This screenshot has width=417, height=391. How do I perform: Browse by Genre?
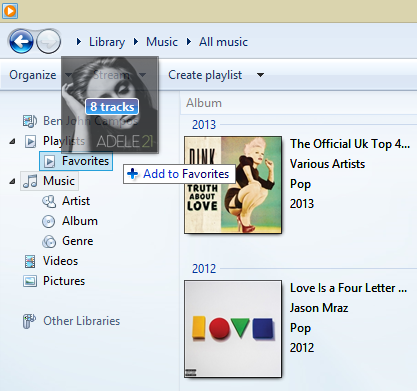(78, 241)
